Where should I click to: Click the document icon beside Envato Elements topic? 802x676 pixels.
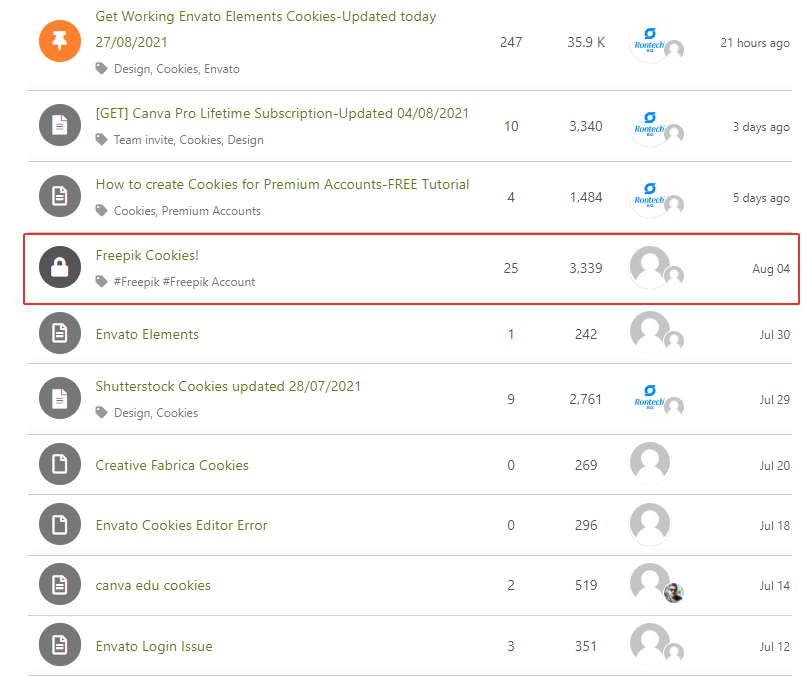60,333
